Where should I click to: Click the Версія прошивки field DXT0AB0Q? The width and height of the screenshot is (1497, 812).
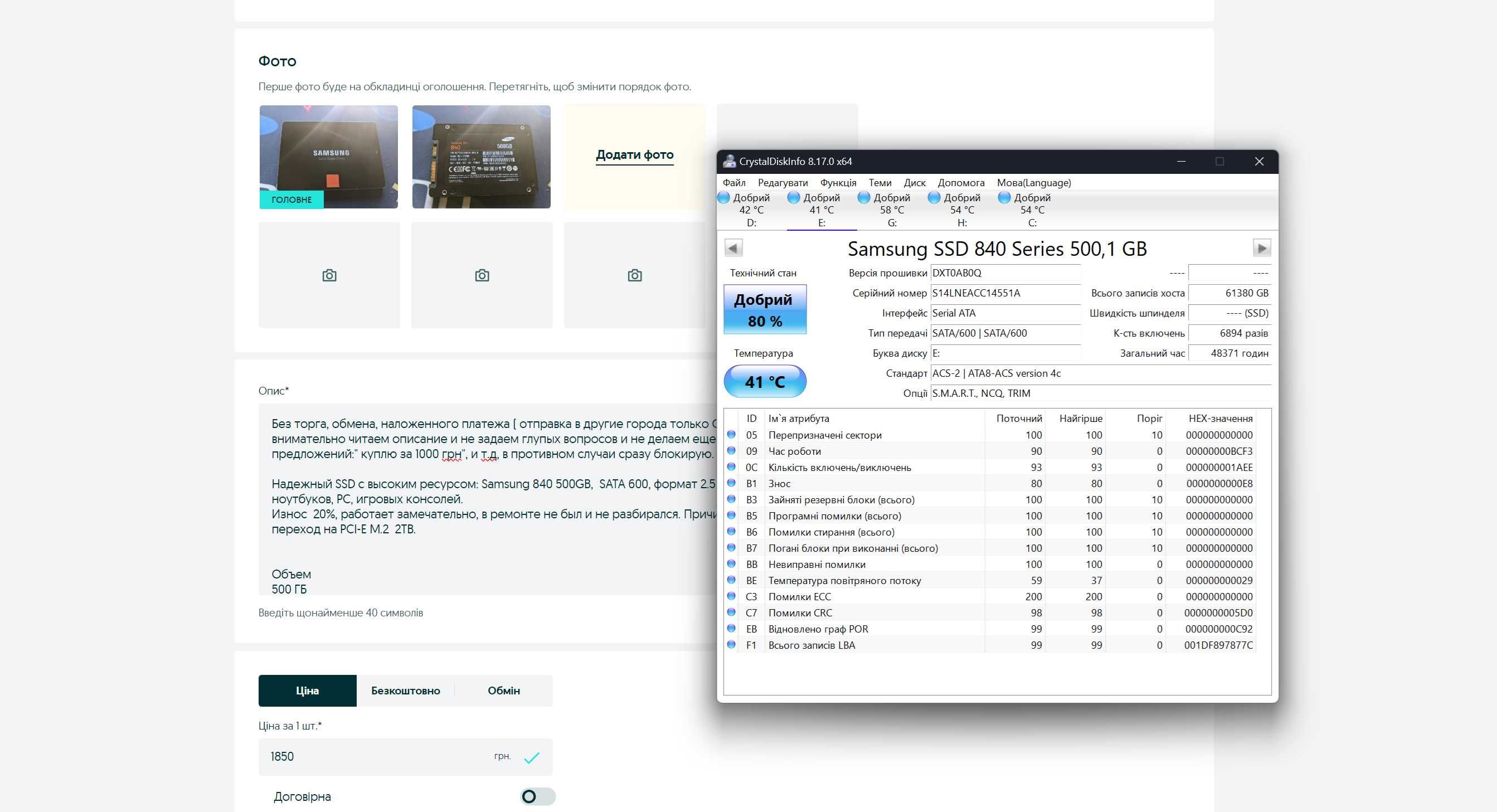pos(1005,273)
